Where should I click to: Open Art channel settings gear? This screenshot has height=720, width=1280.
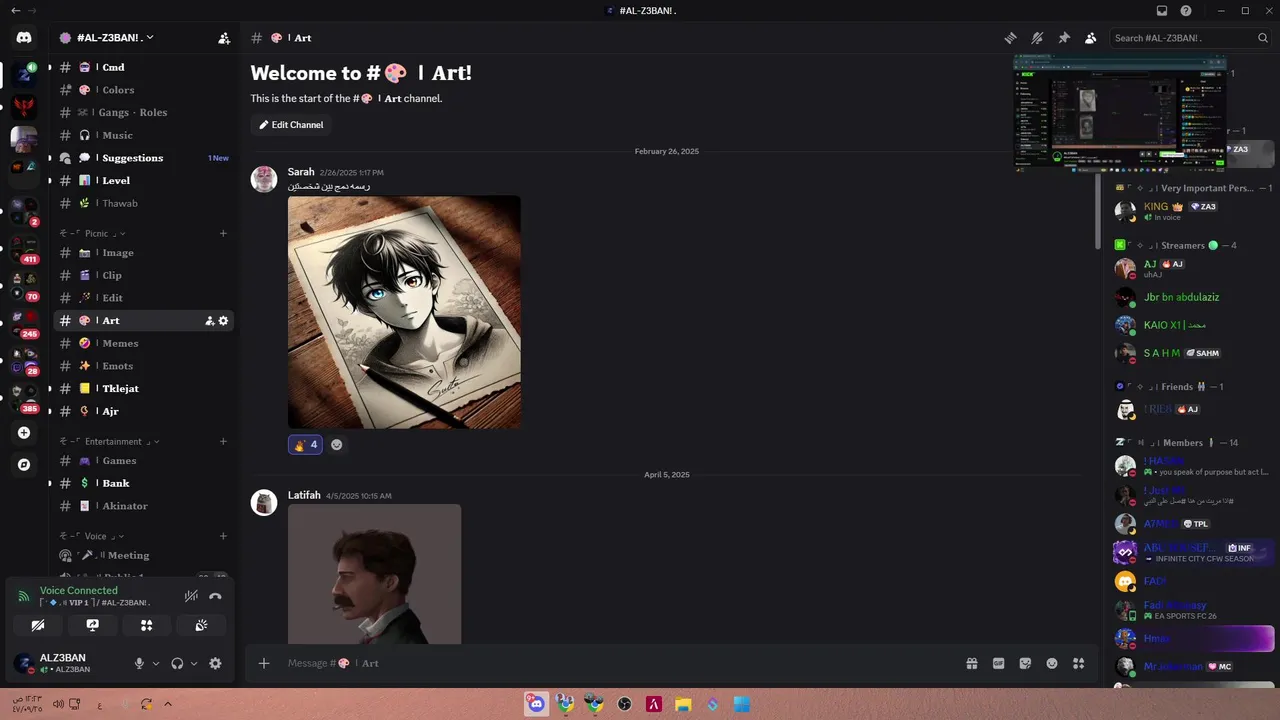(x=223, y=321)
